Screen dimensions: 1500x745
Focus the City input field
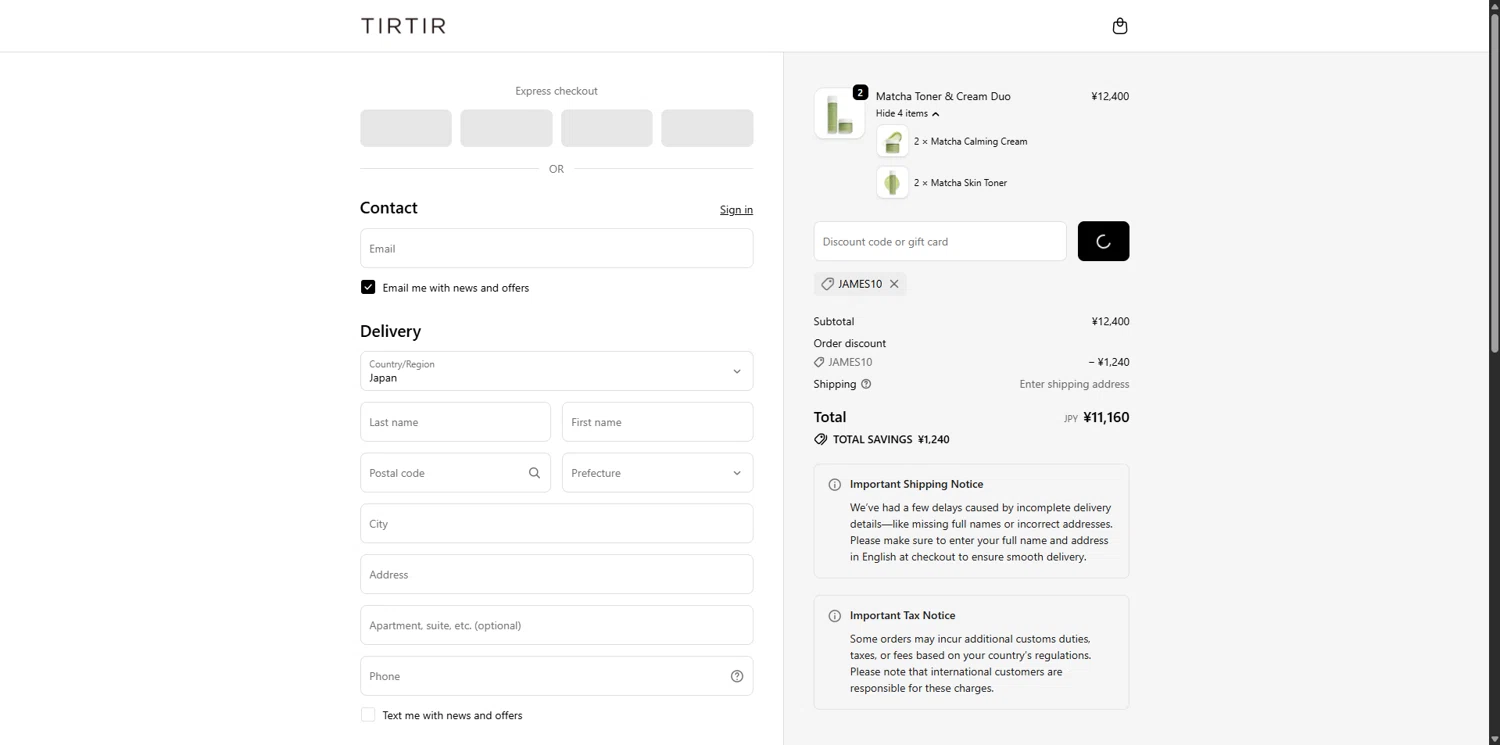click(556, 524)
